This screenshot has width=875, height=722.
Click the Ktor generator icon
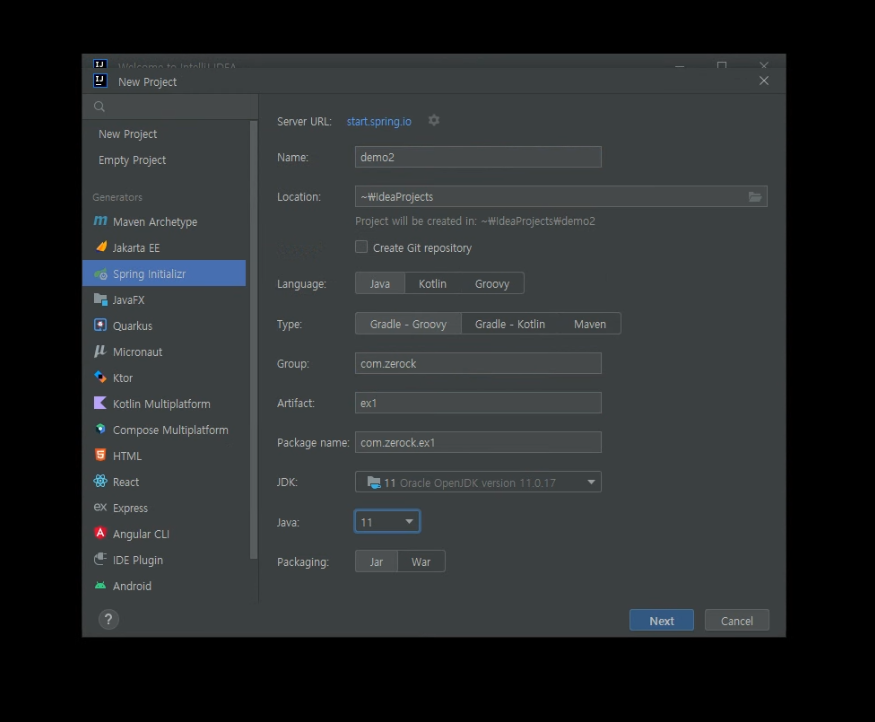(100, 378)
